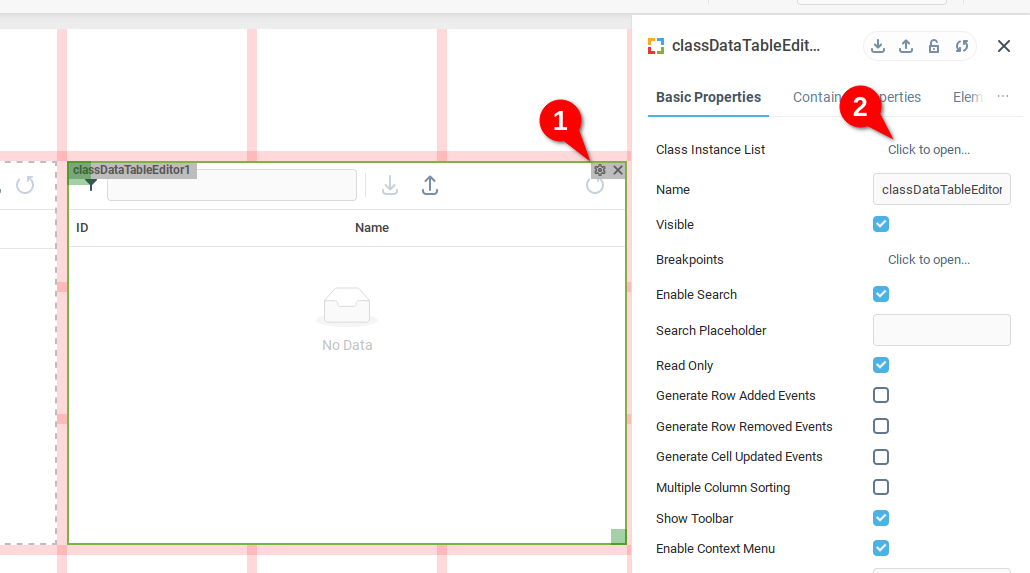Click the refresh icon in left widget
1030x573 pixels.
tap(25, 185)
